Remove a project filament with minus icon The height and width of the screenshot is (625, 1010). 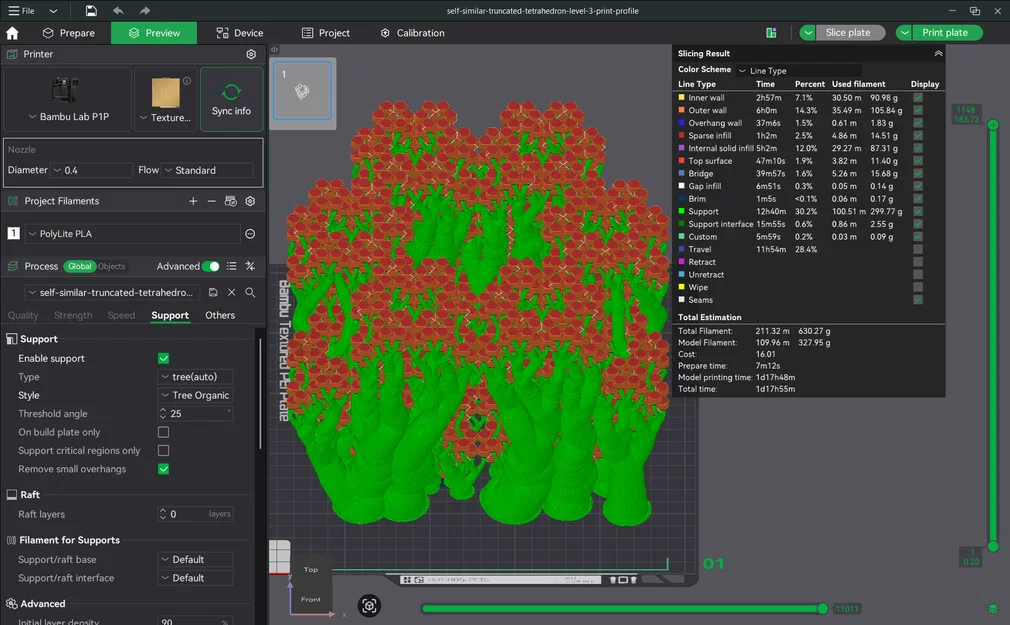pos(211,201)
